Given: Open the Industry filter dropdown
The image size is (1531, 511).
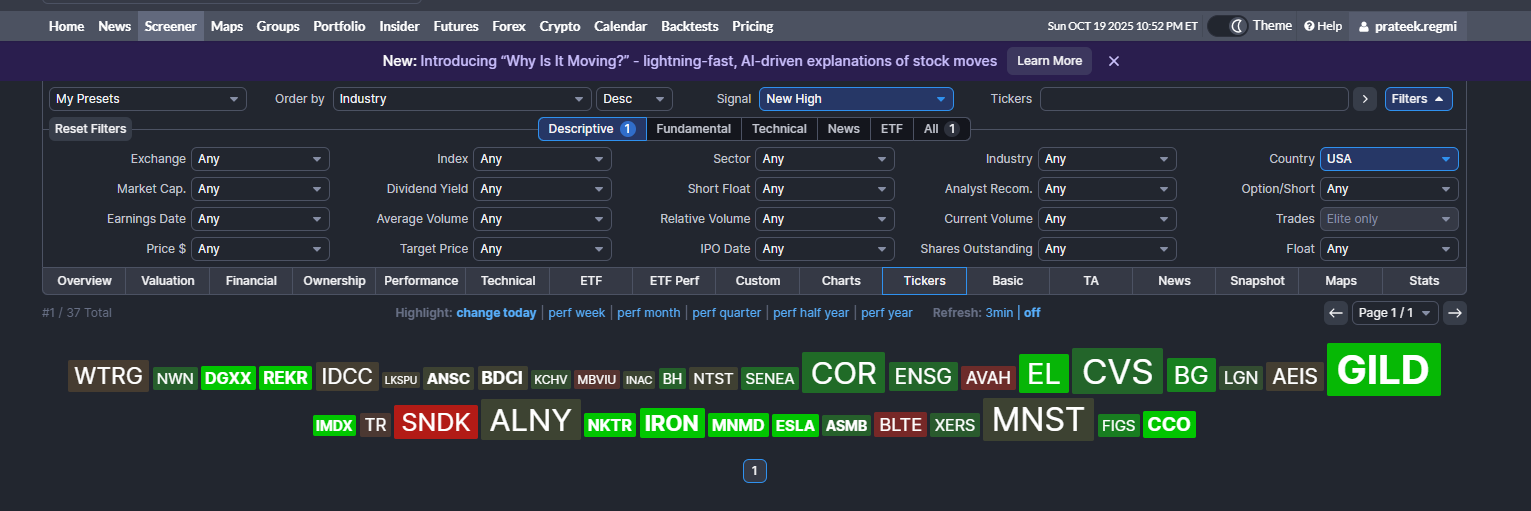Looking at the screenshot, I should click(x=1107, y=159).
